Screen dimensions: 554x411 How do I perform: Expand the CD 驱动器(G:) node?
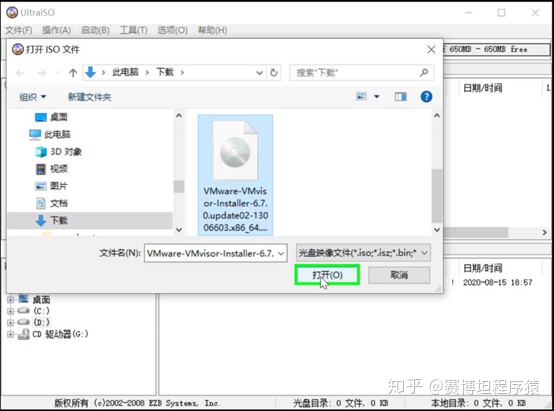10,334
